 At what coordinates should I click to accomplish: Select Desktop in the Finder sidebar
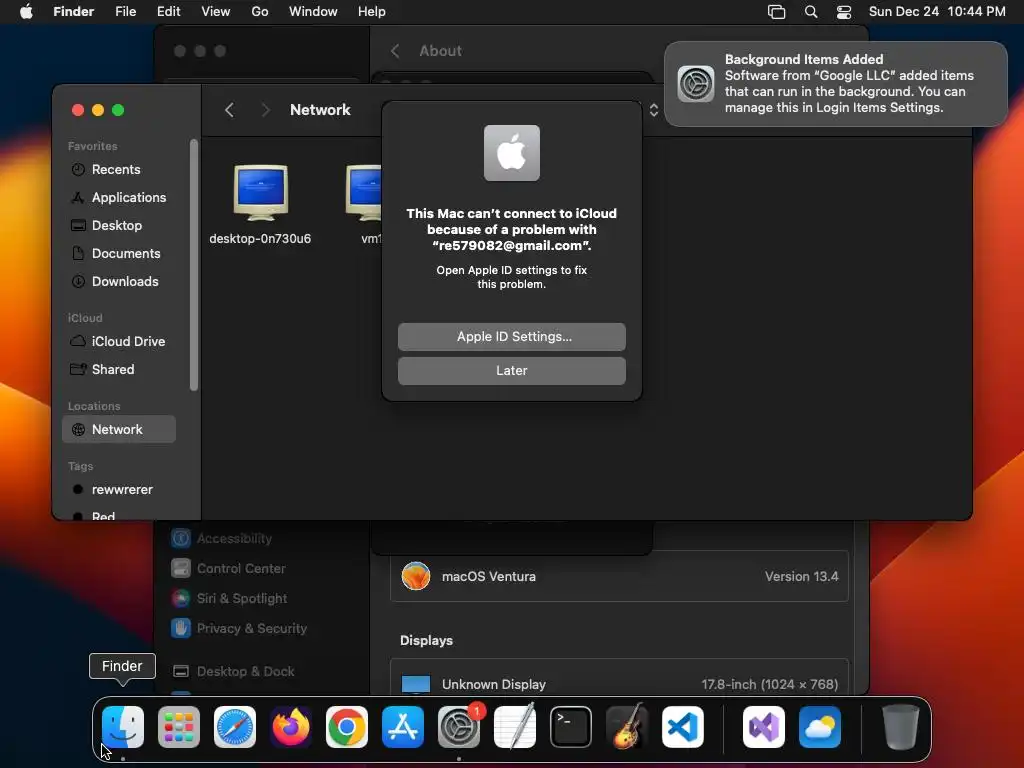click(119, 226)
